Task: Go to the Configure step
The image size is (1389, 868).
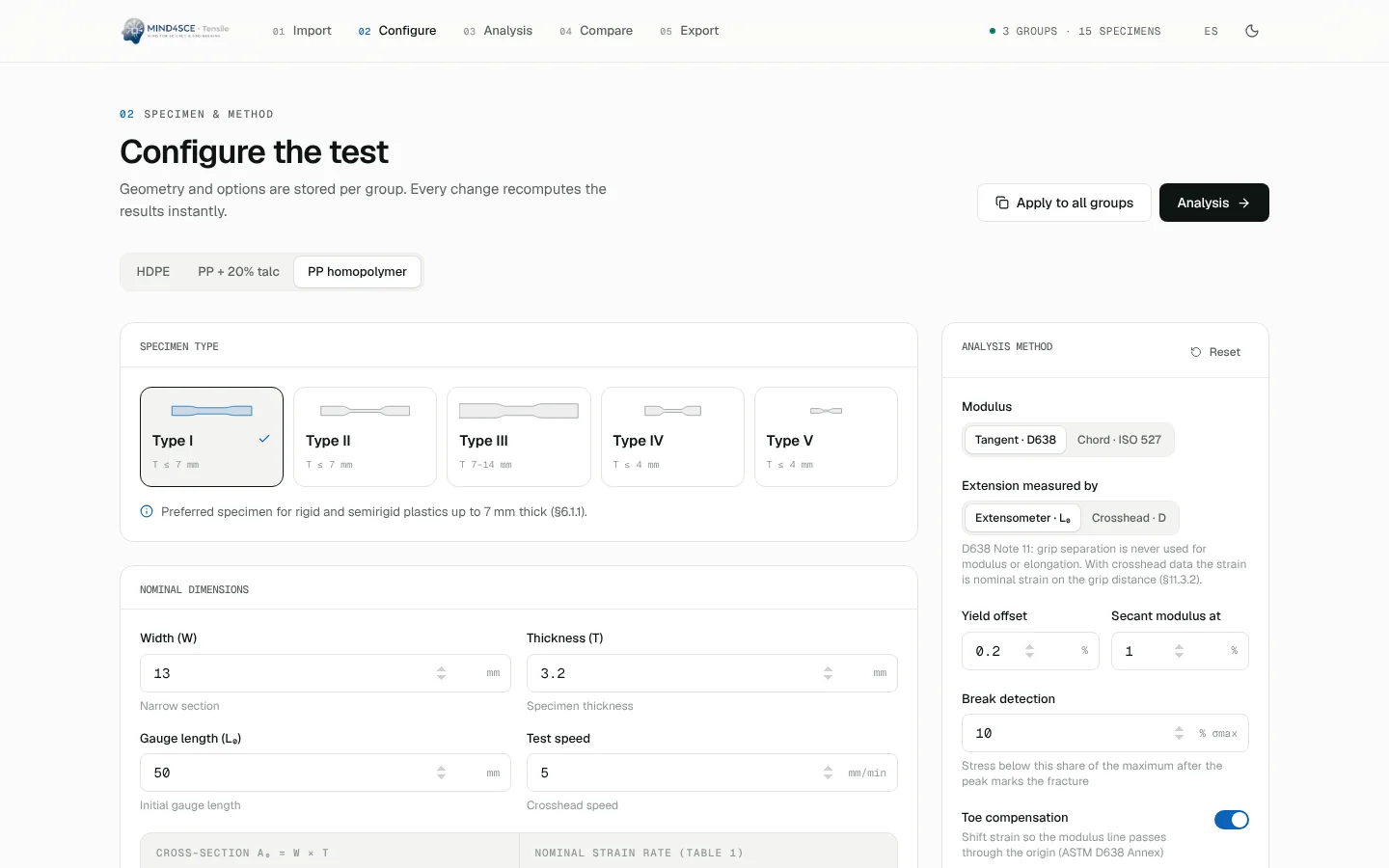Action: (397, 31)
